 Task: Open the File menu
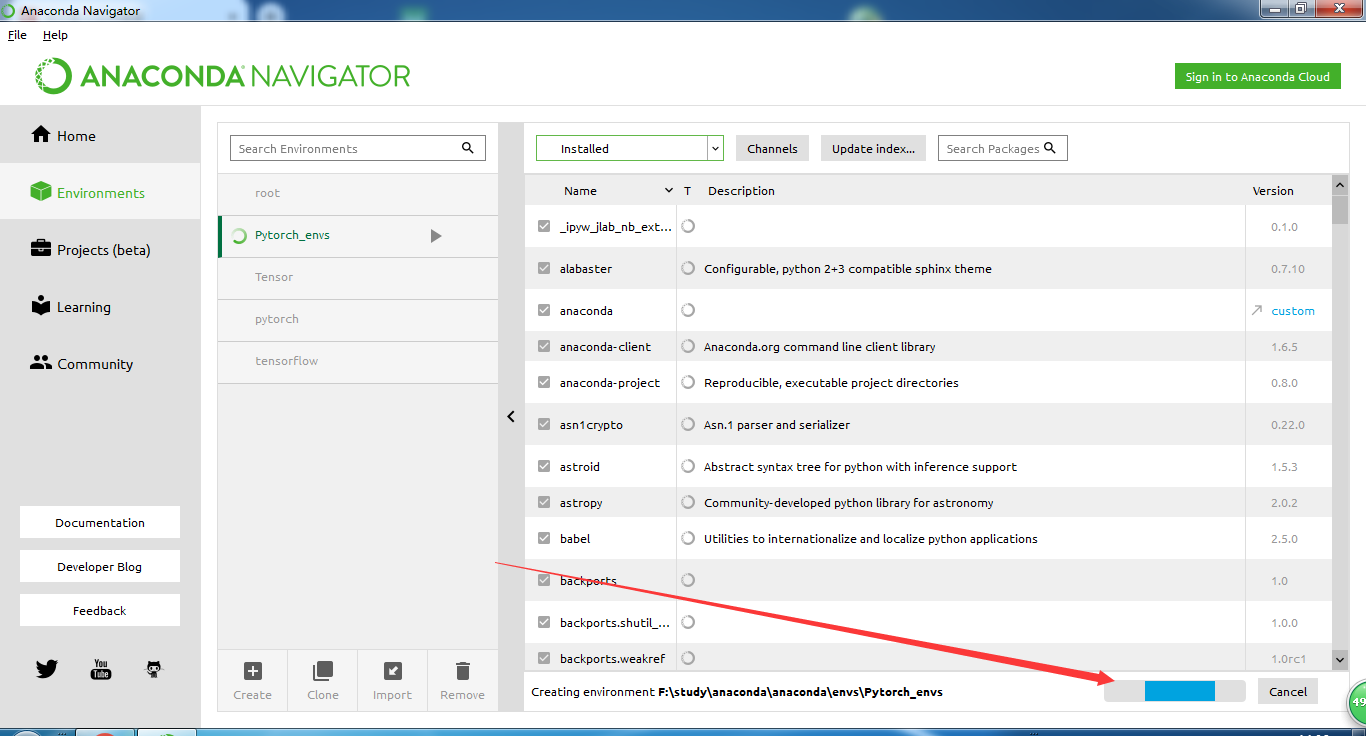pyautogui.click(x=18, y=35)
